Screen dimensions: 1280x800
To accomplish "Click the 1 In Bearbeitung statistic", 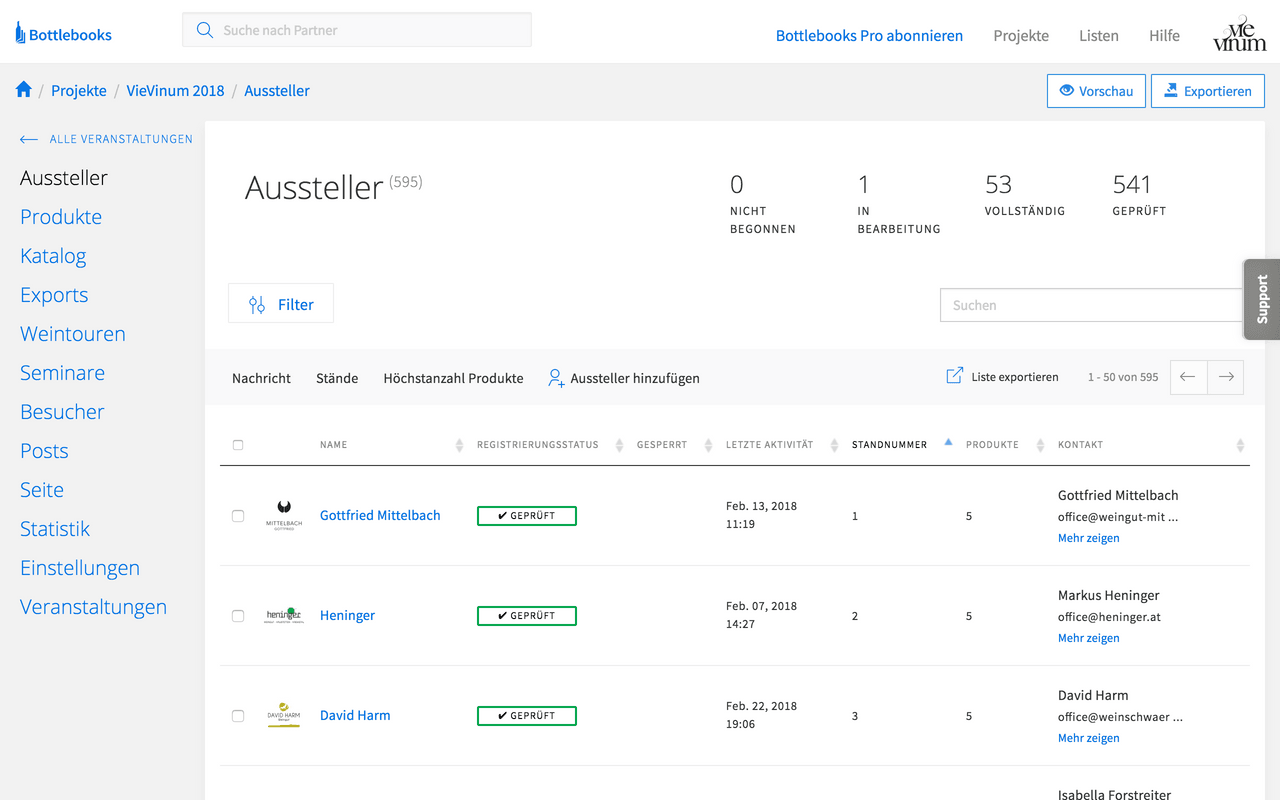I will 899,203.
